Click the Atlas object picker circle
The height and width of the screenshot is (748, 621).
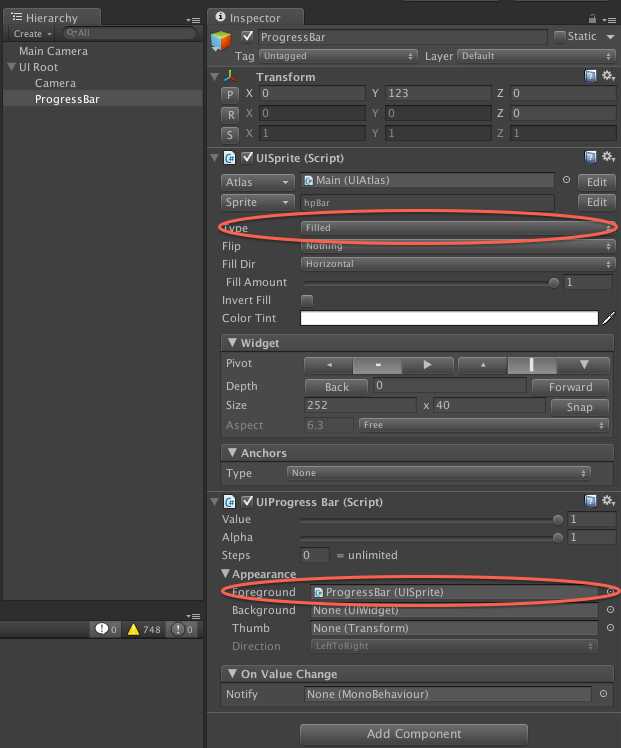[x=566, y=180]
